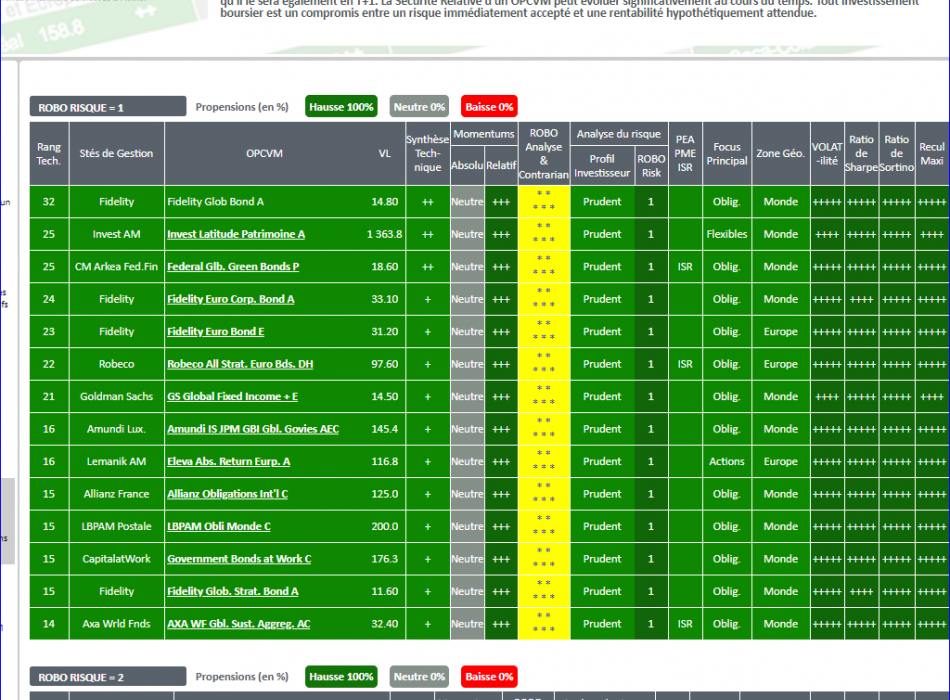Click the Profil Investisseur column header
950x700 pixels.
click(602, 165)
